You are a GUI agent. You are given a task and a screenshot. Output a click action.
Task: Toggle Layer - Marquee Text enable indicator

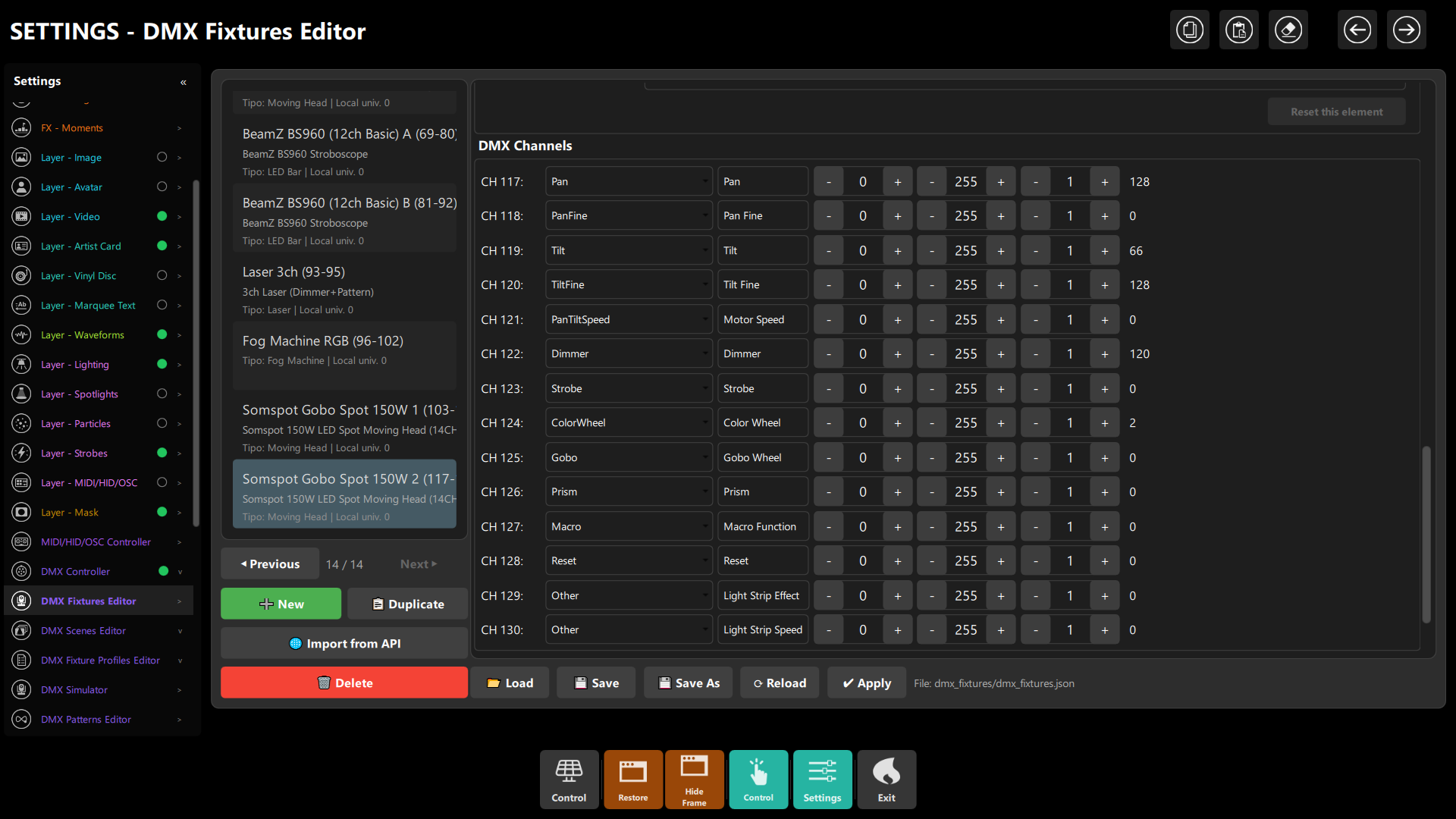[x=162, y=306]
